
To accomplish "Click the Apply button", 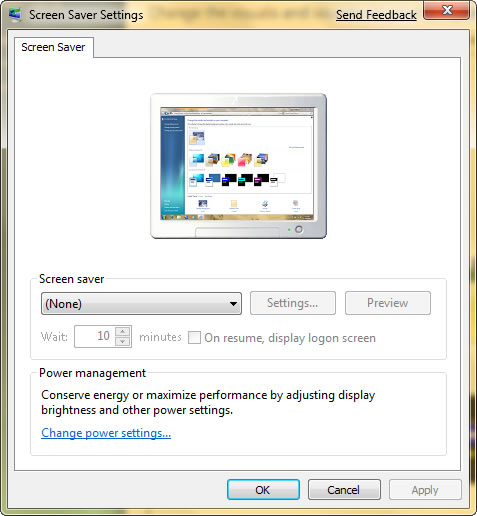I will pos(425,490).
